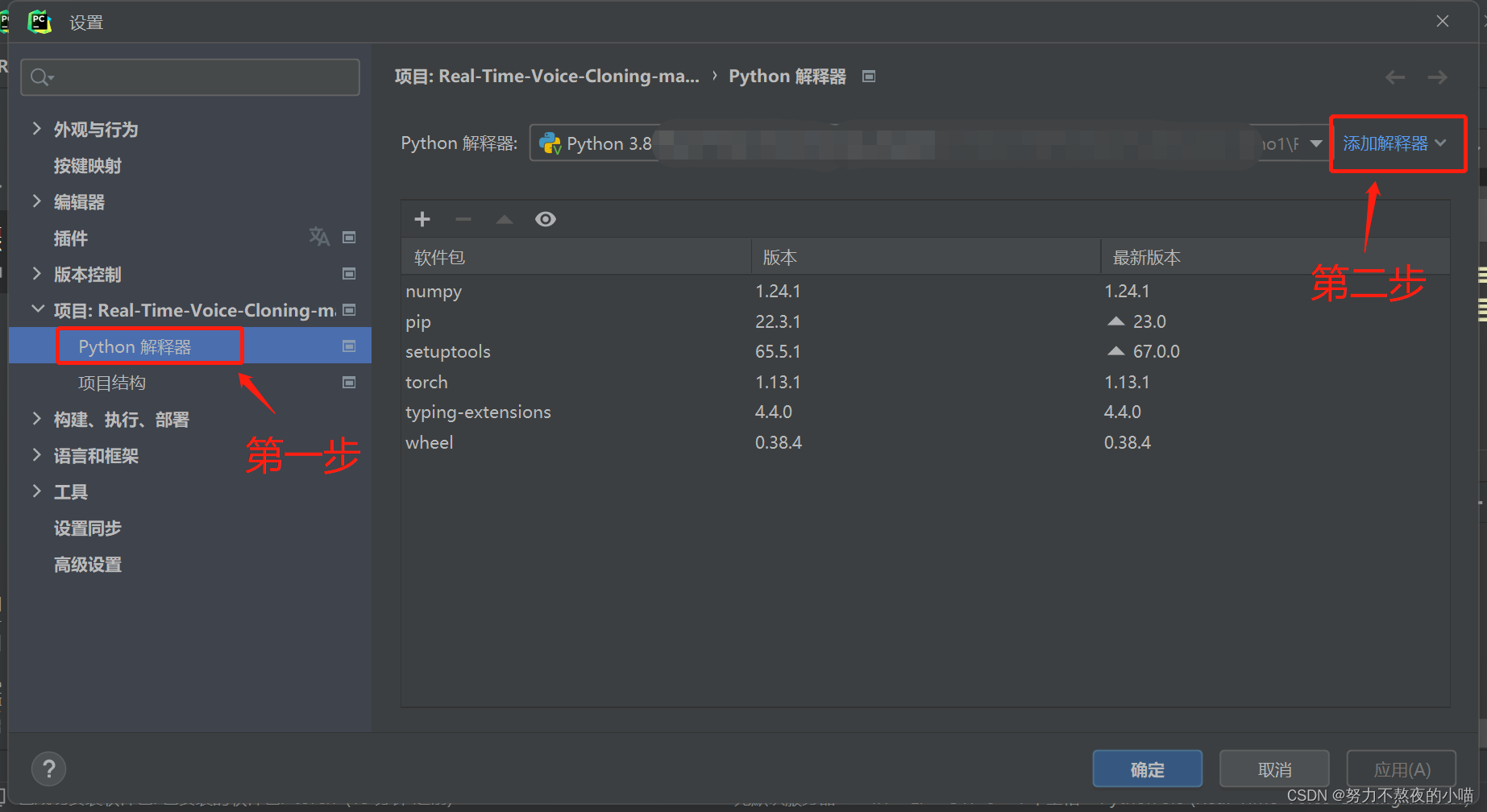Image resolution: width=1487 pixels, height=812 pixels.
Task: Toggle the show early releases eye icon
Action: point(546,219)
